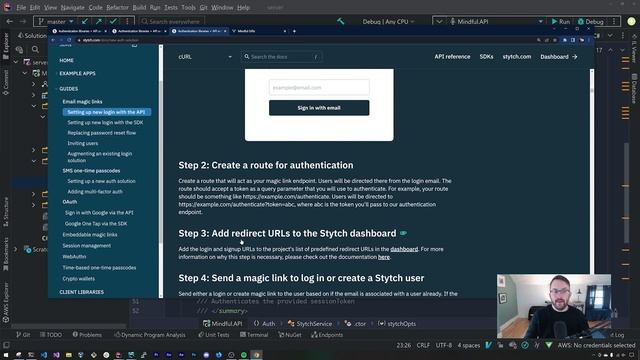Expand the Scratches tree node
This screenshot has width=640, height=360.
click(16, 249)
